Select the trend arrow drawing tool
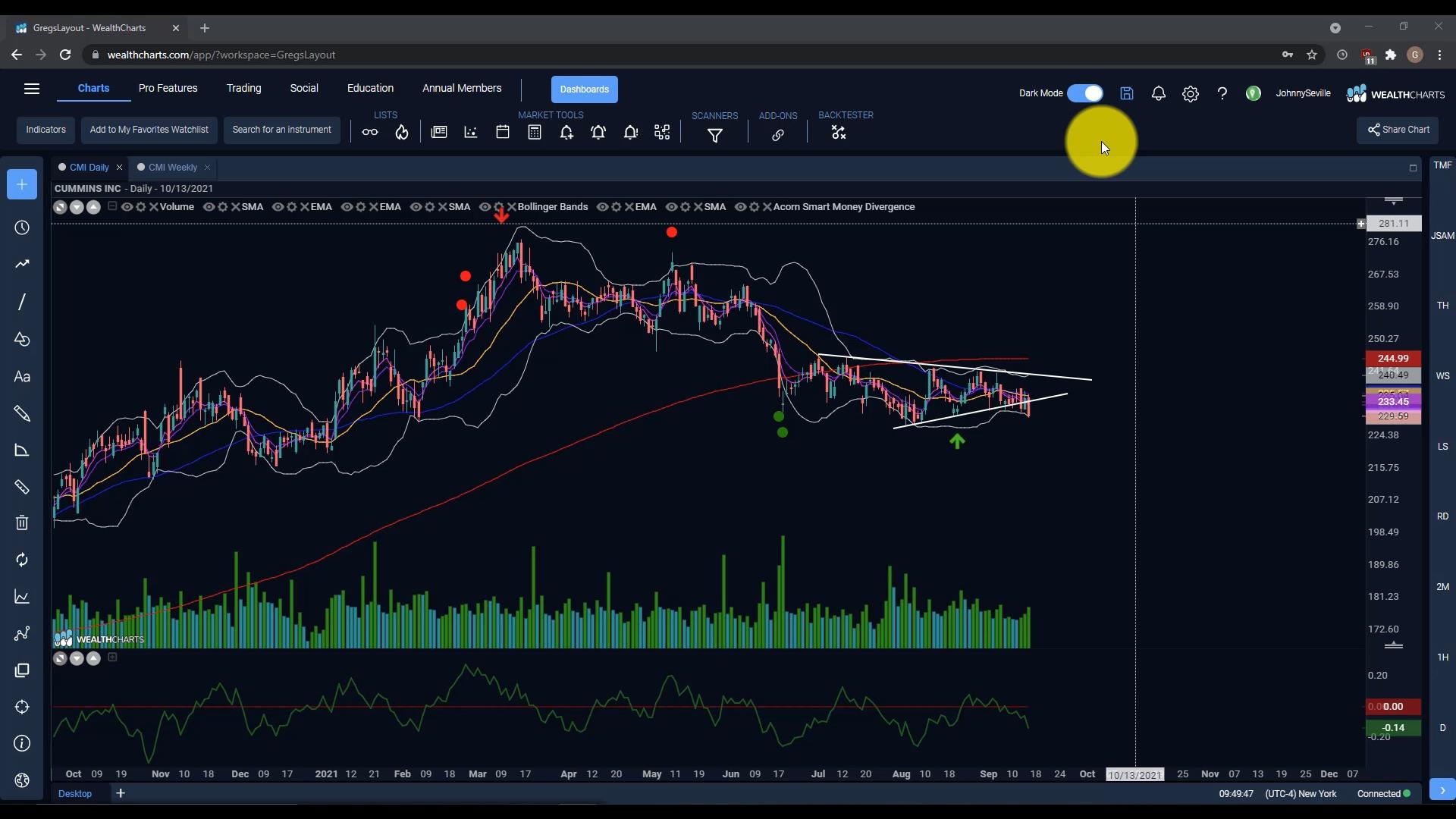 point(22,264)
